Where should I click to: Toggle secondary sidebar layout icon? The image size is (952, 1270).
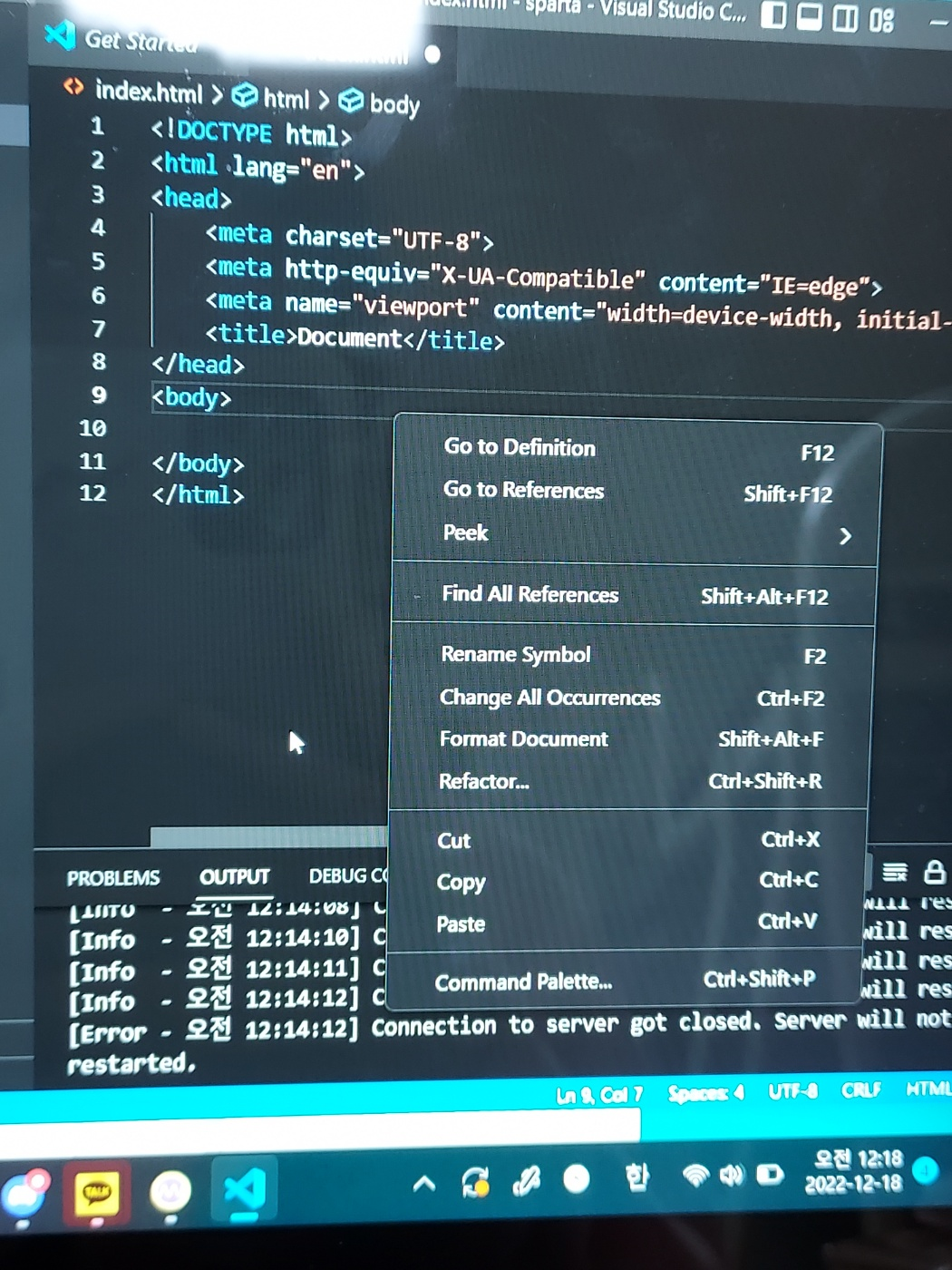click(845, 18)
